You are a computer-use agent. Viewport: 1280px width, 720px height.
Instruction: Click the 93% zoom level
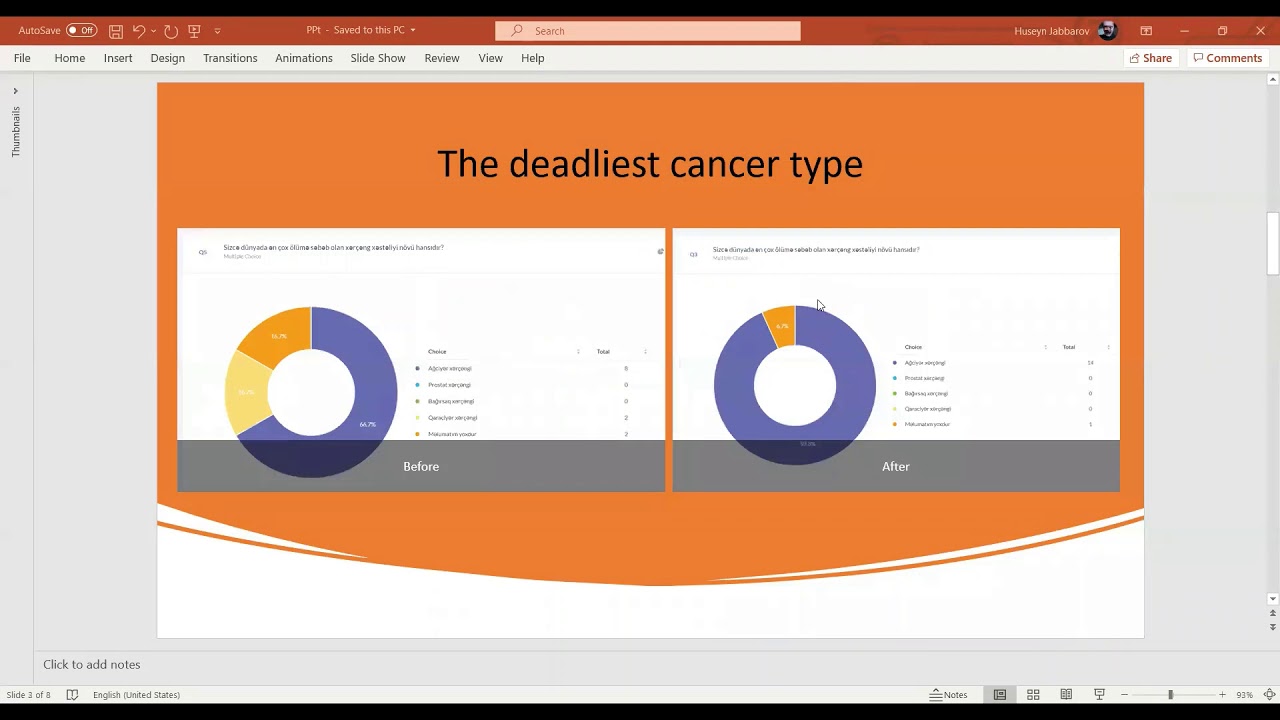click(1244, 695)
